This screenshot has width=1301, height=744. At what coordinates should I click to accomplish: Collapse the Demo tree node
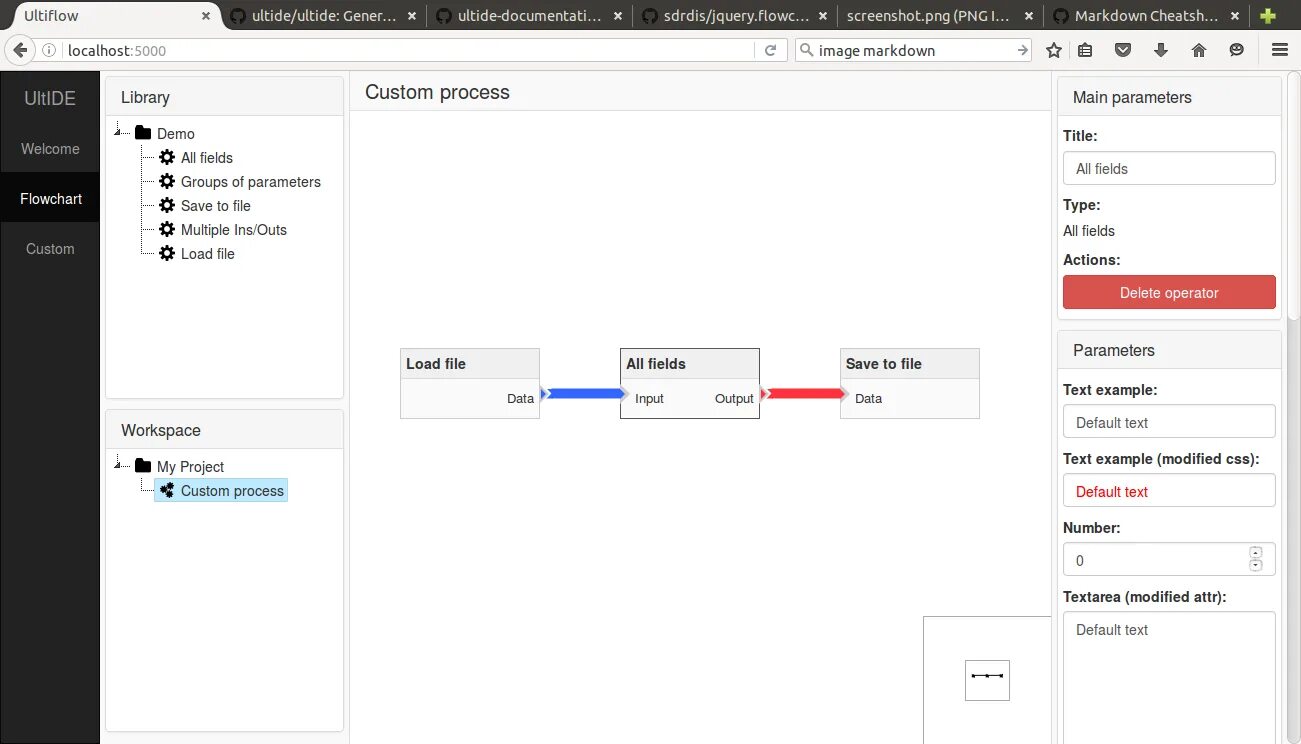[119, 131]
